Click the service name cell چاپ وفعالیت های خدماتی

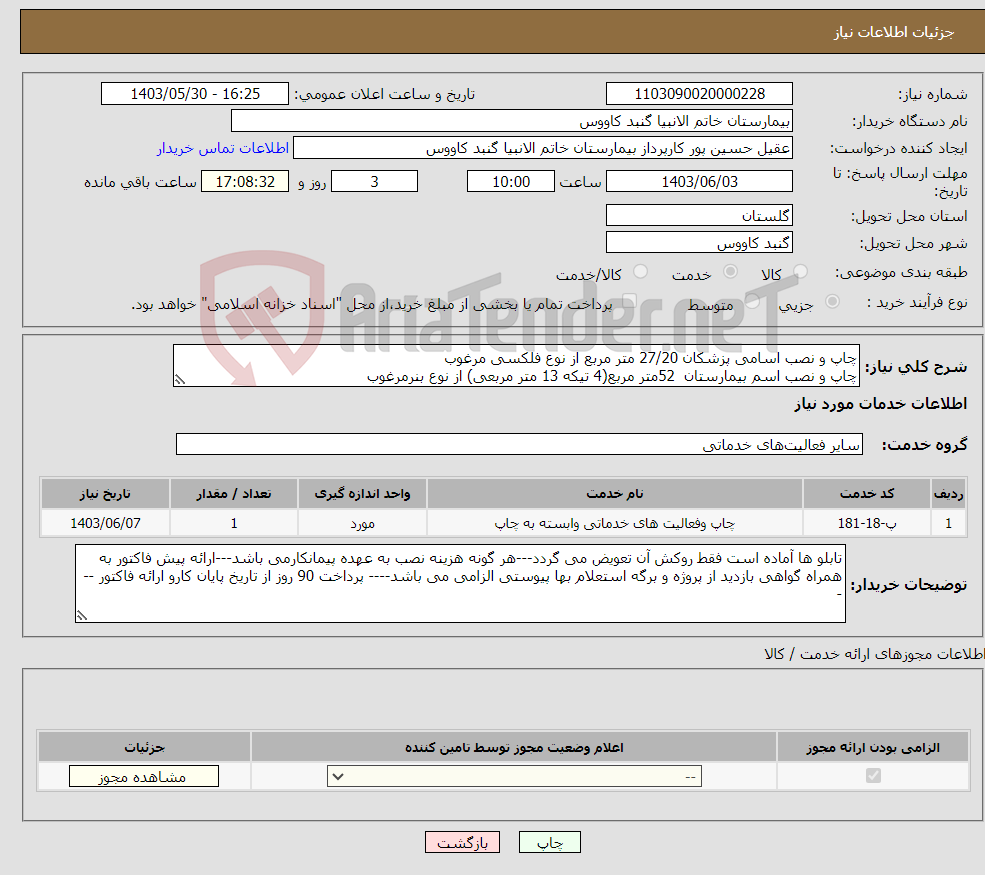point(614,523)
